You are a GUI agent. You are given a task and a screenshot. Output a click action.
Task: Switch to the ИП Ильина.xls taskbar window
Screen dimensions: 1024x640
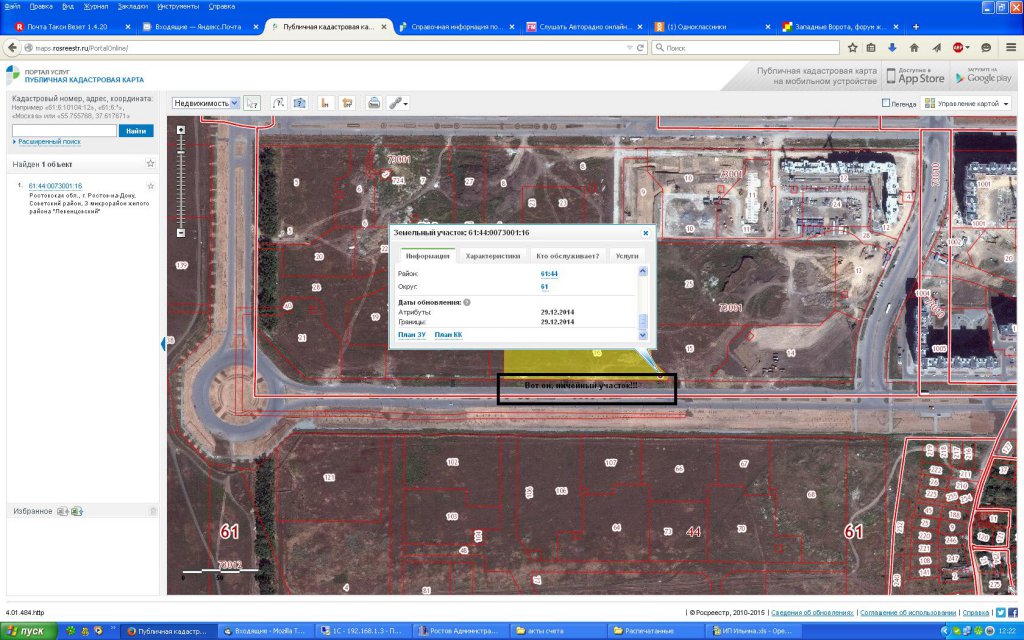754,631
